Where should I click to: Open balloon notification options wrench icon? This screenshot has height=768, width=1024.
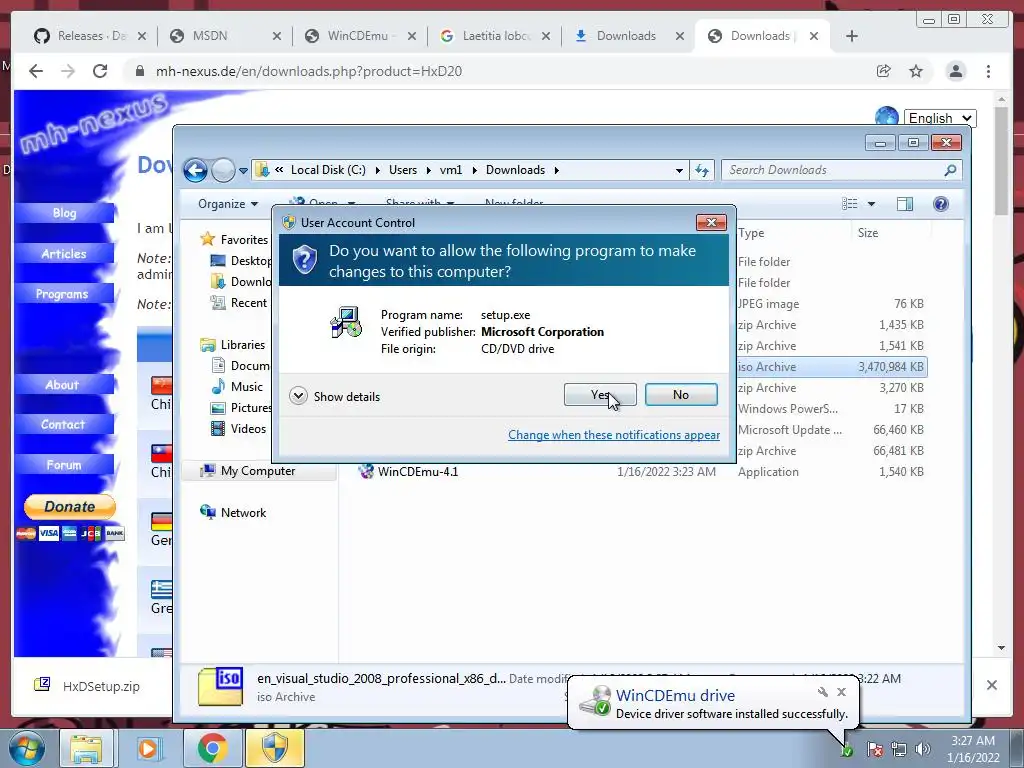(823, 692)
